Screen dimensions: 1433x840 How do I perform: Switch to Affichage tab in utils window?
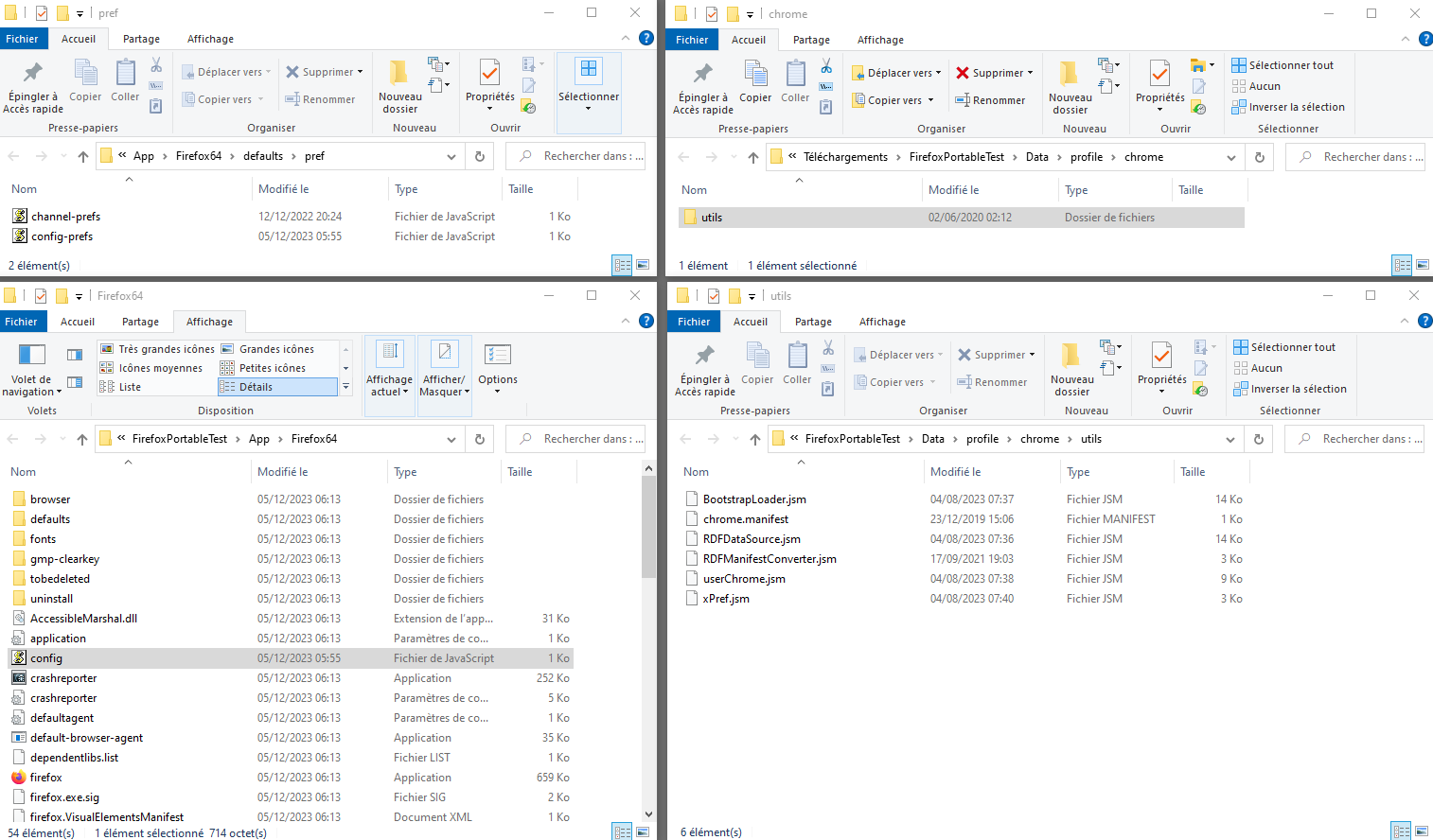(882, 322)
